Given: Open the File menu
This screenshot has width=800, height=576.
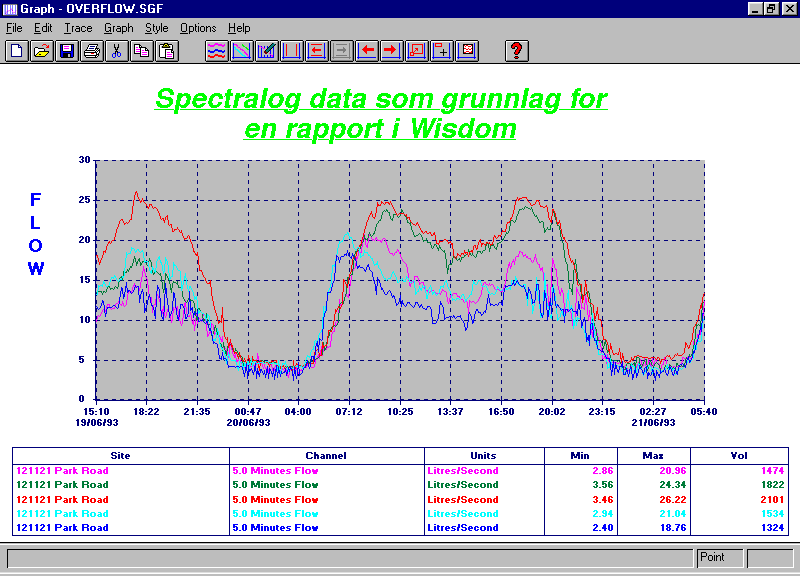Looking at the screenshot, I should coord(14,28).
